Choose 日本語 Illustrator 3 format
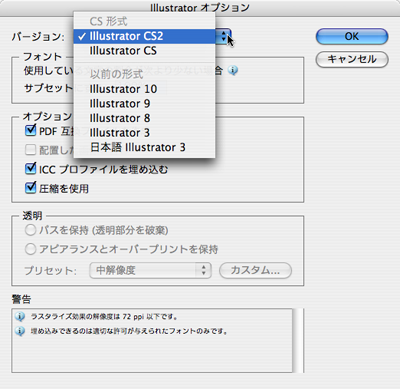Screen dimensions: 400x389 click(144, 147)
